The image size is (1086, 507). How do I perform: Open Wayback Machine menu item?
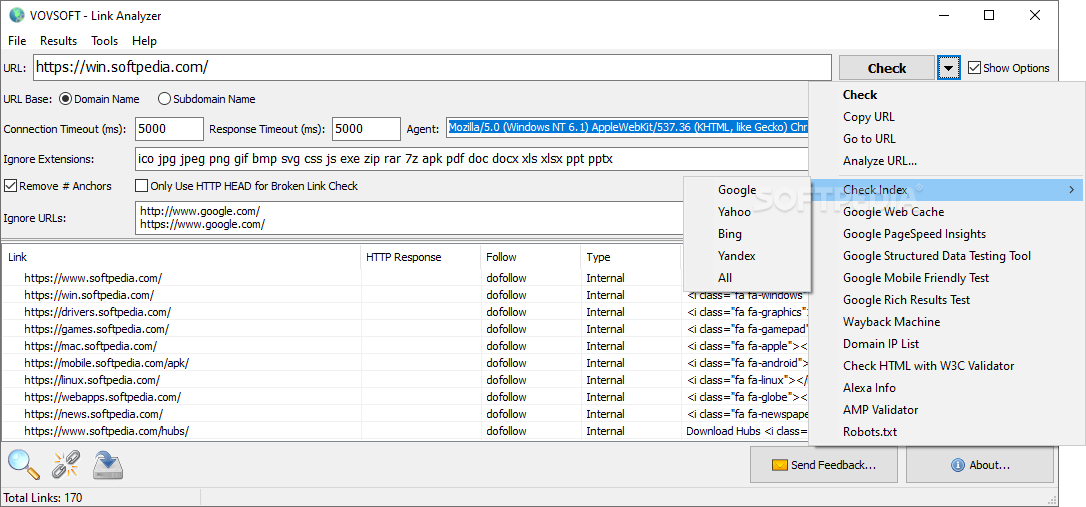pos(946,322)
